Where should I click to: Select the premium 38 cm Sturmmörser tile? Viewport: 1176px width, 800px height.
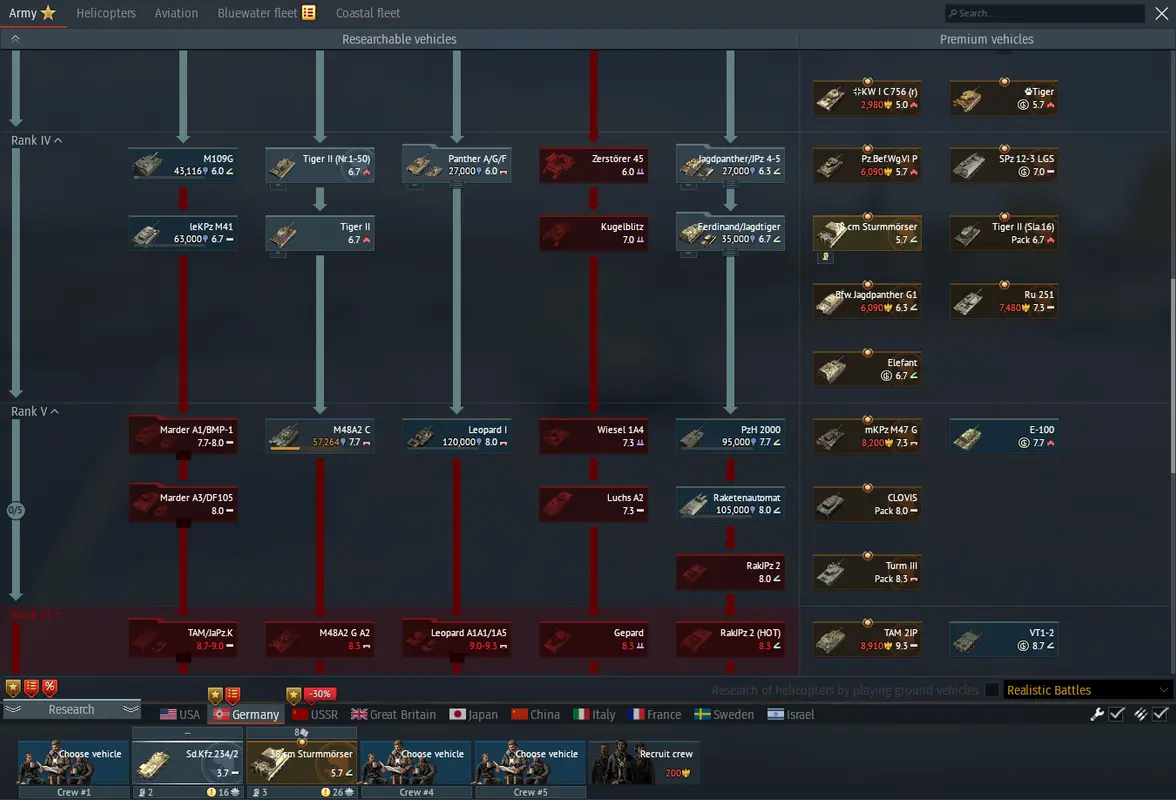pos(868,232)
